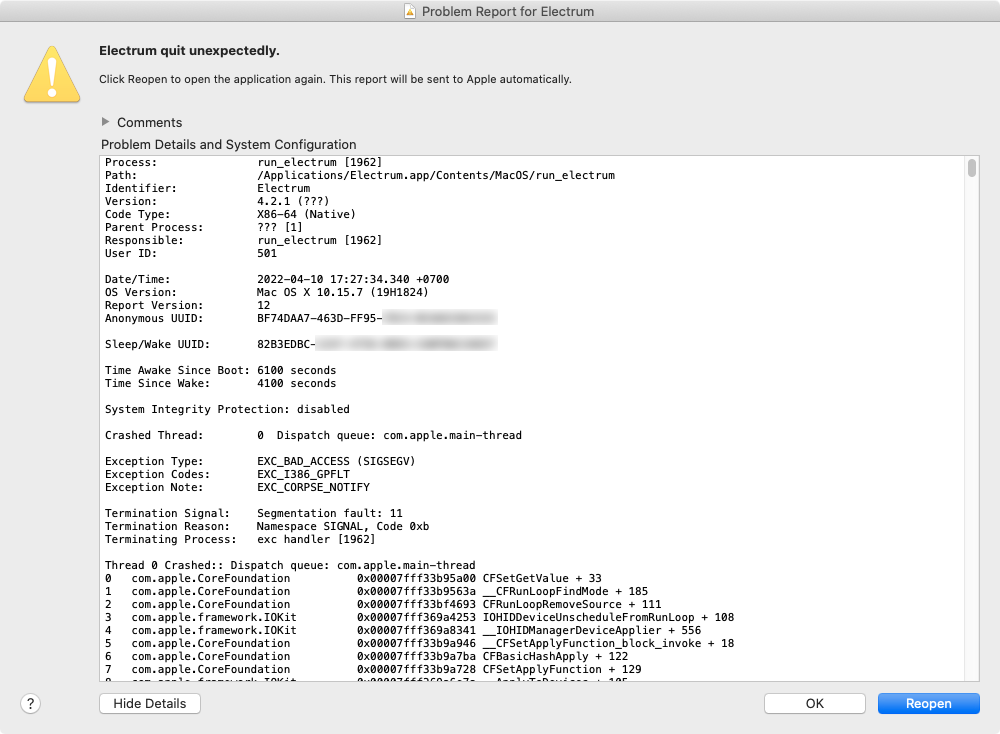The width and height of the screenshot is (1000, 734).
Task: Click the "Problem Report for Electrum" window title
Action: point(508,11)
